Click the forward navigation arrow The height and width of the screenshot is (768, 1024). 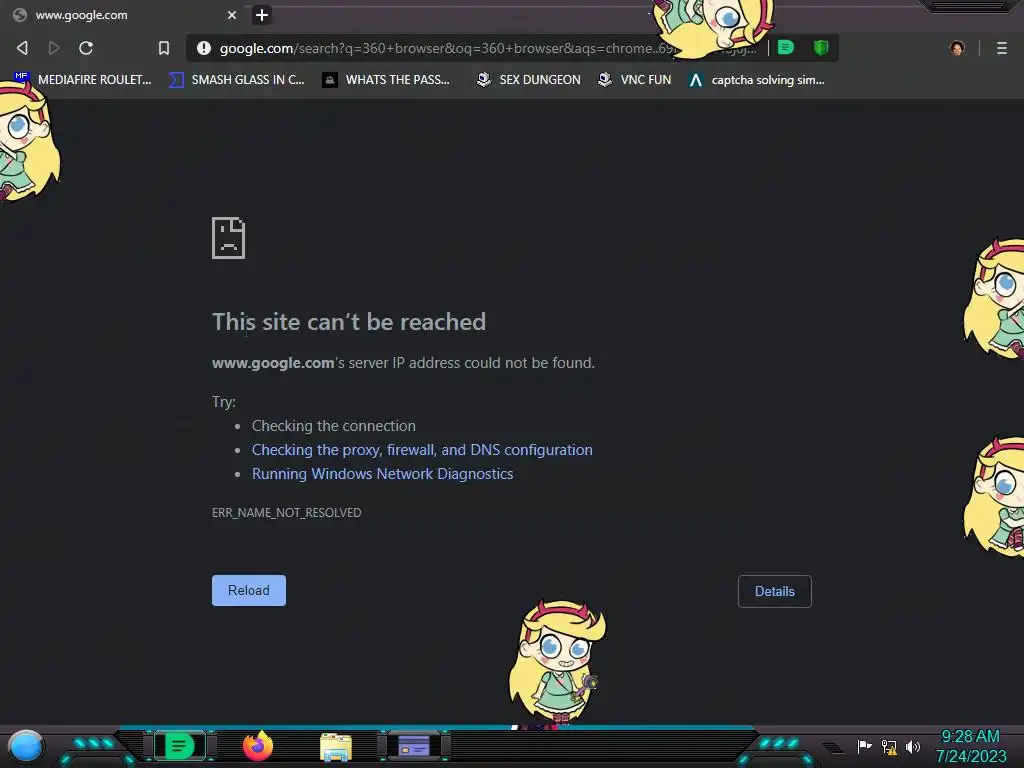pos(54,48)
